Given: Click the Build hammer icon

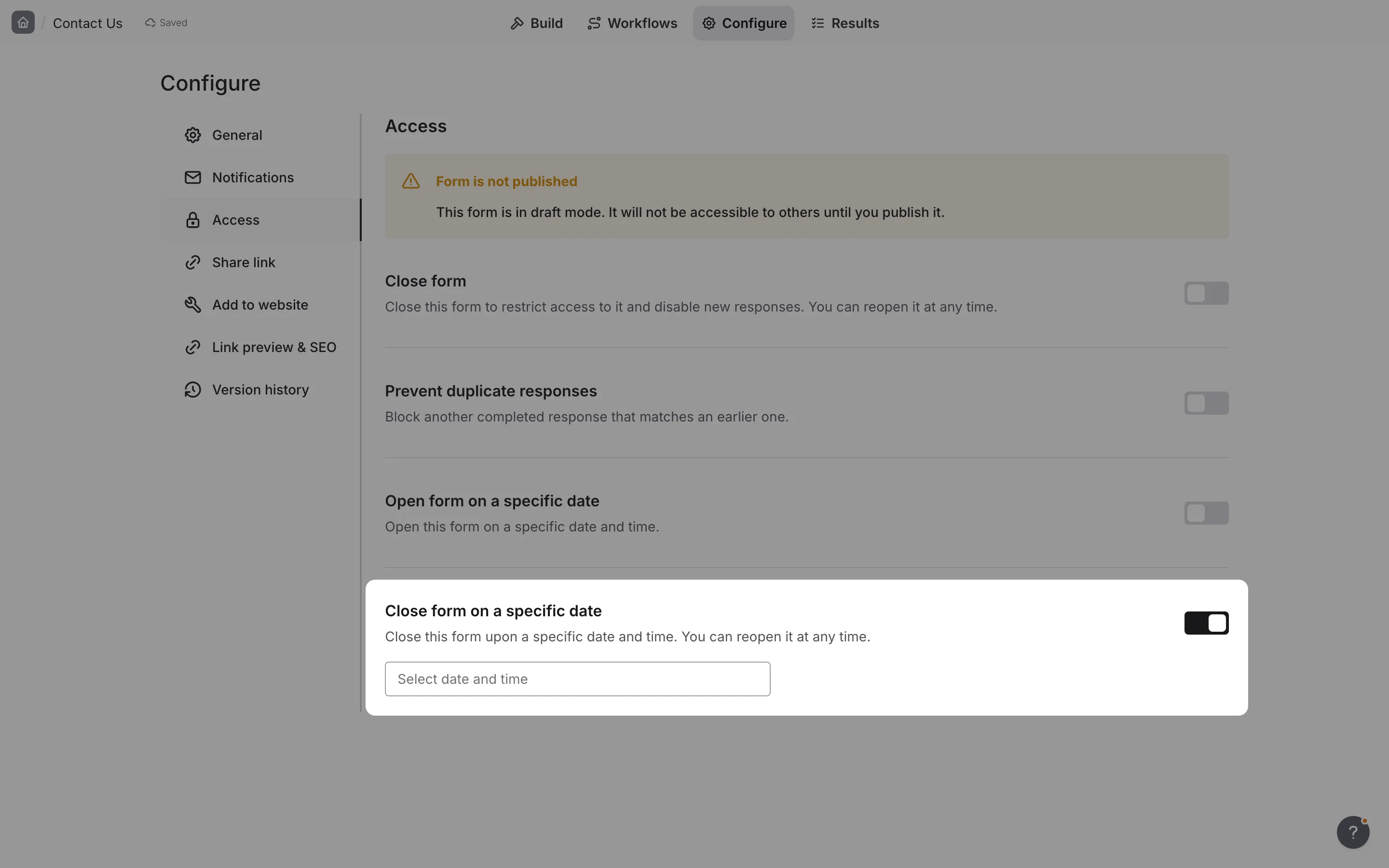Looking at the screenshot, I should point(517,24).
